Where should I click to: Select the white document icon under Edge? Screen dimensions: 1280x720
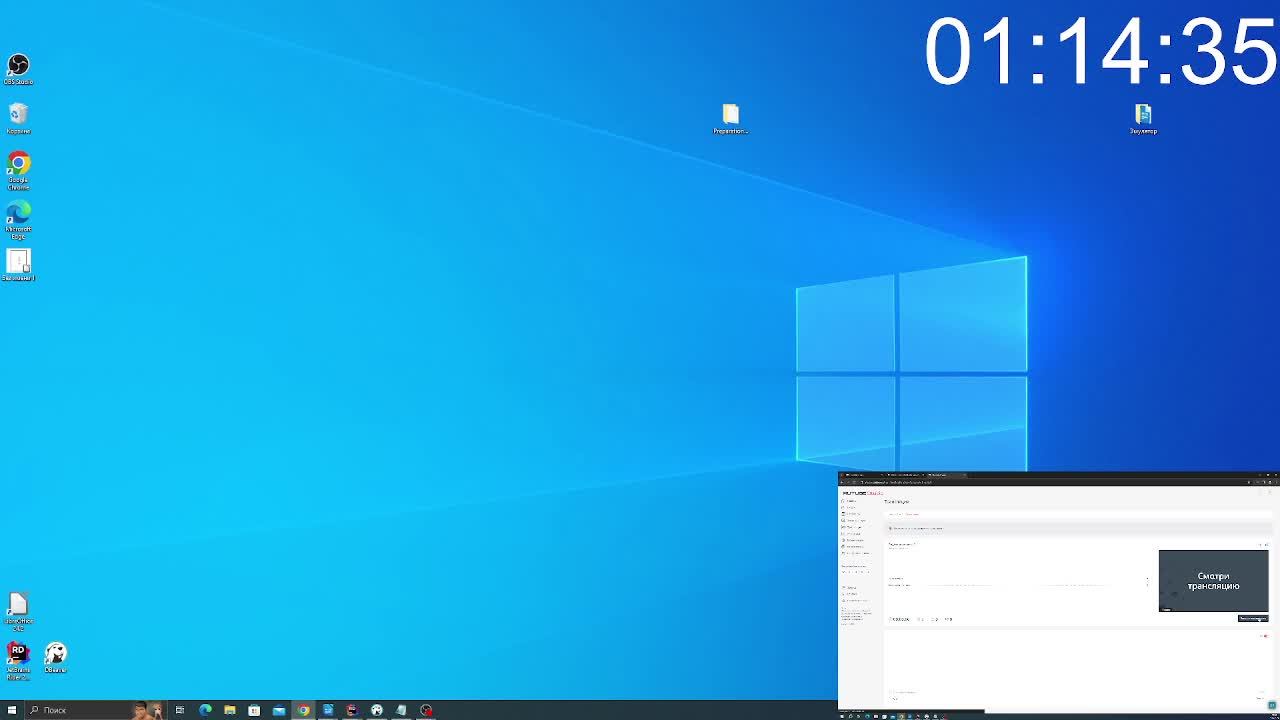click(x=18, y=265)
